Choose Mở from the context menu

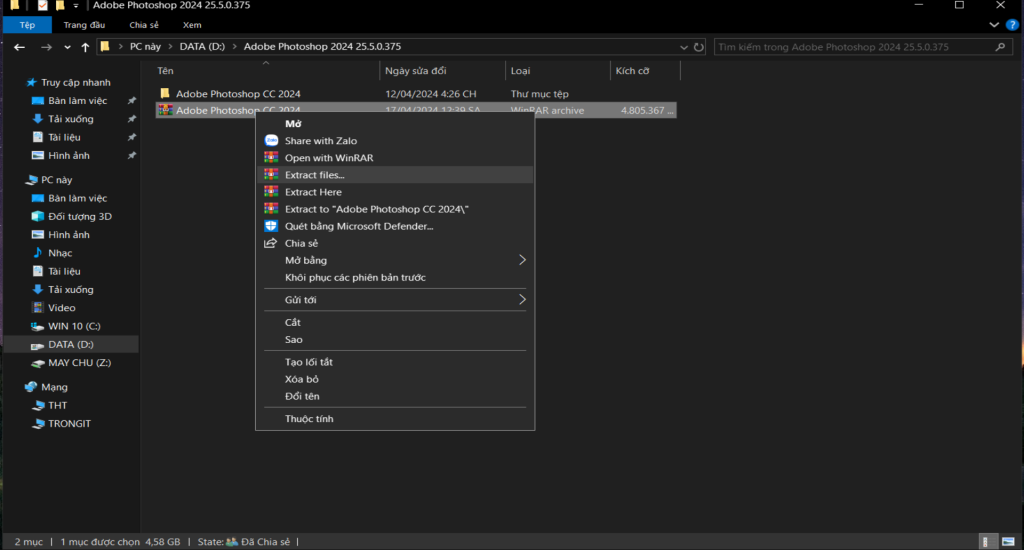coord(394,123)
